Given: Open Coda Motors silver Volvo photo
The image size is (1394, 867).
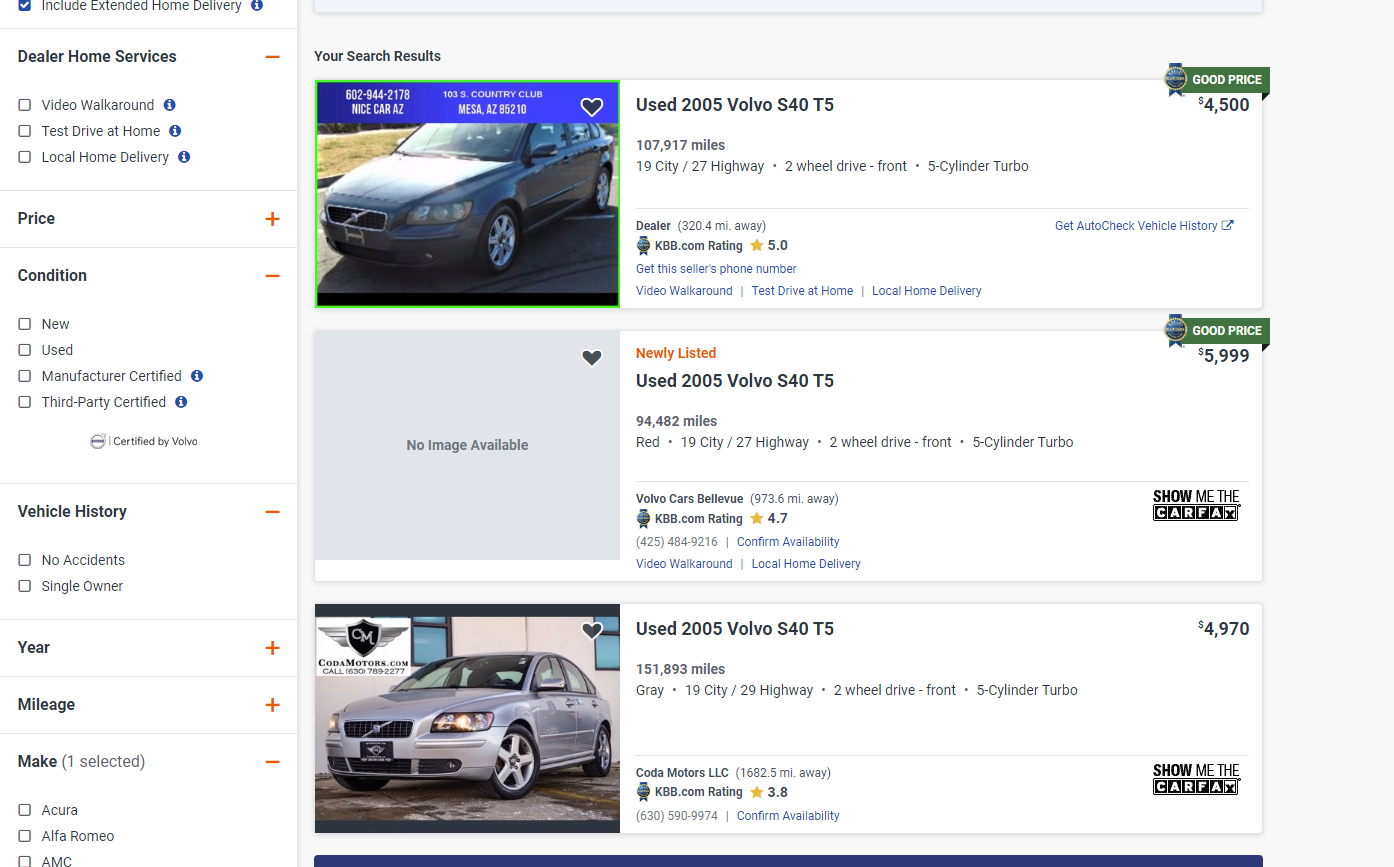Looking at the screenshot, I should 468,718.
